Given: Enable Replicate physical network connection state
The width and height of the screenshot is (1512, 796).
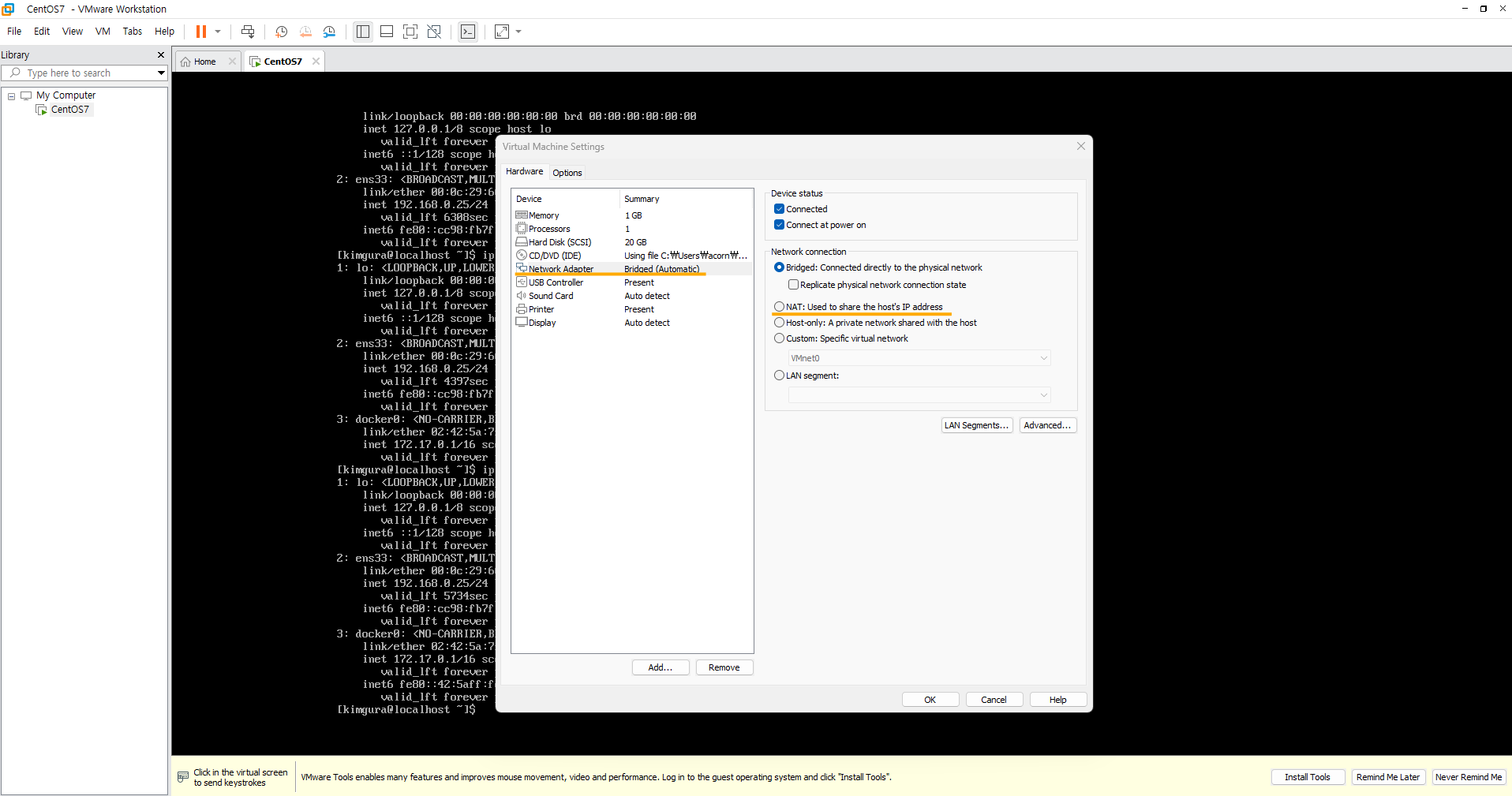Looking at the screenshot, I should [x=795, y=285].
